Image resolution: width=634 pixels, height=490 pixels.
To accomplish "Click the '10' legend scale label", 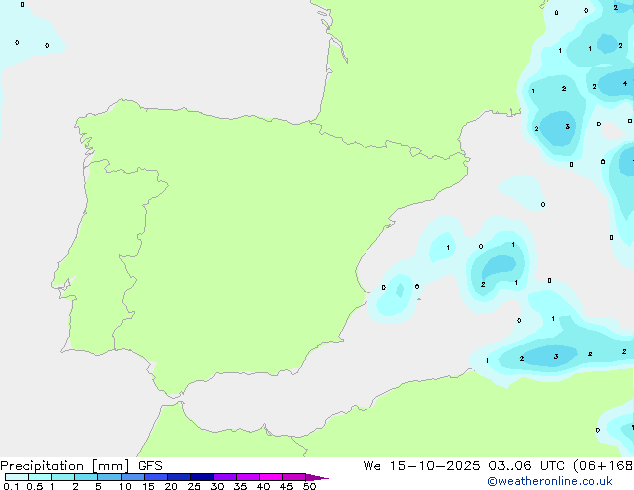I will (125, 486).
